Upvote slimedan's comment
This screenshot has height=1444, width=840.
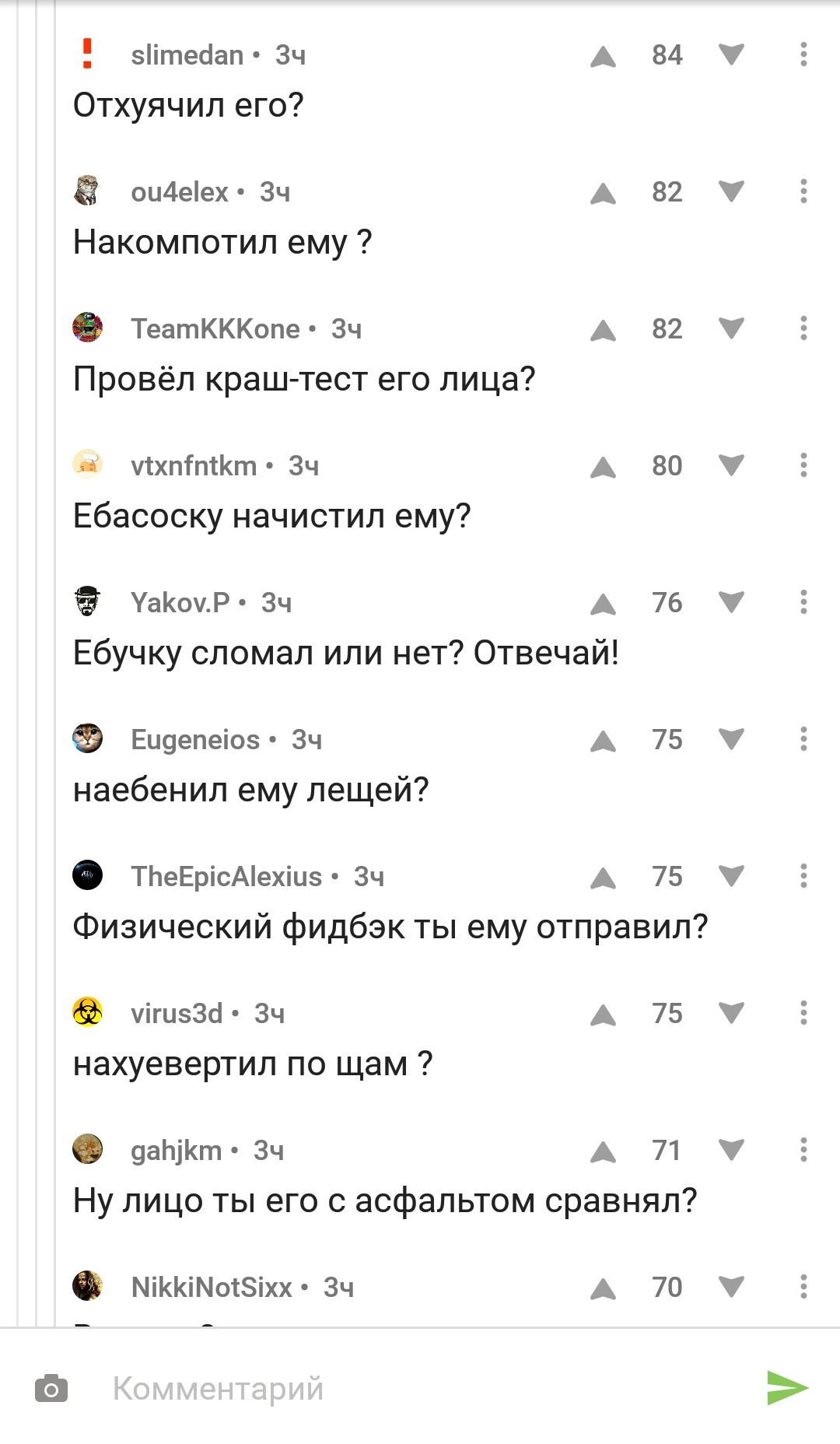603,56
